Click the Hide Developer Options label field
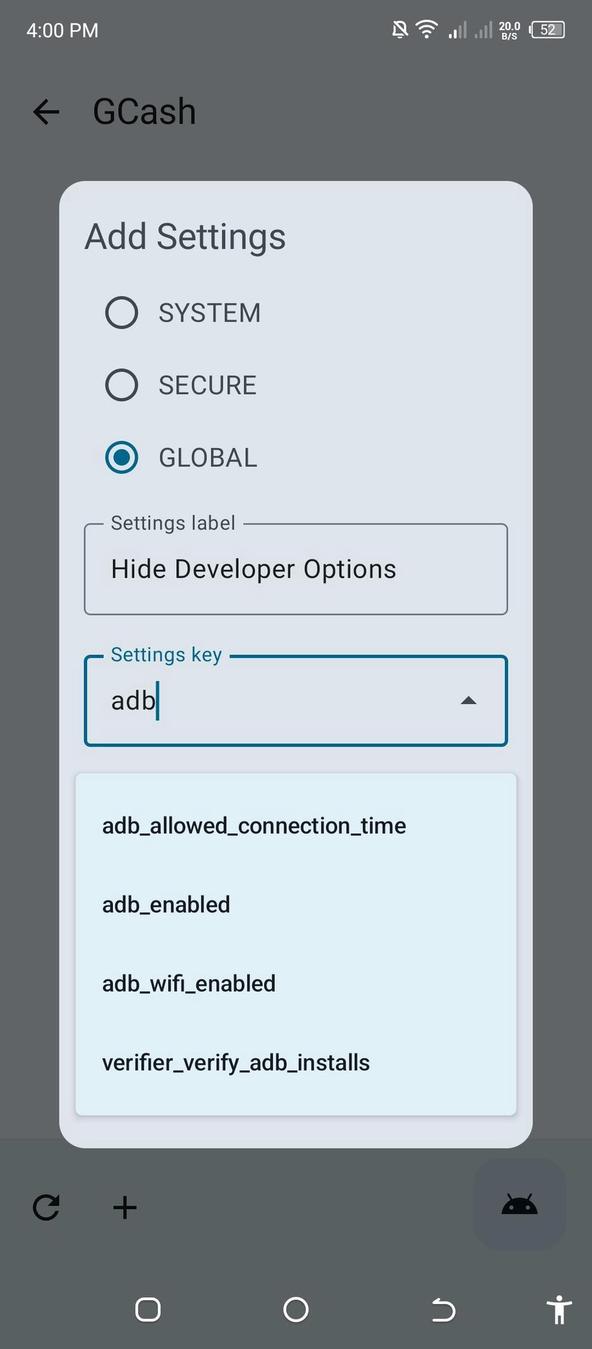 tap(296, 569)
